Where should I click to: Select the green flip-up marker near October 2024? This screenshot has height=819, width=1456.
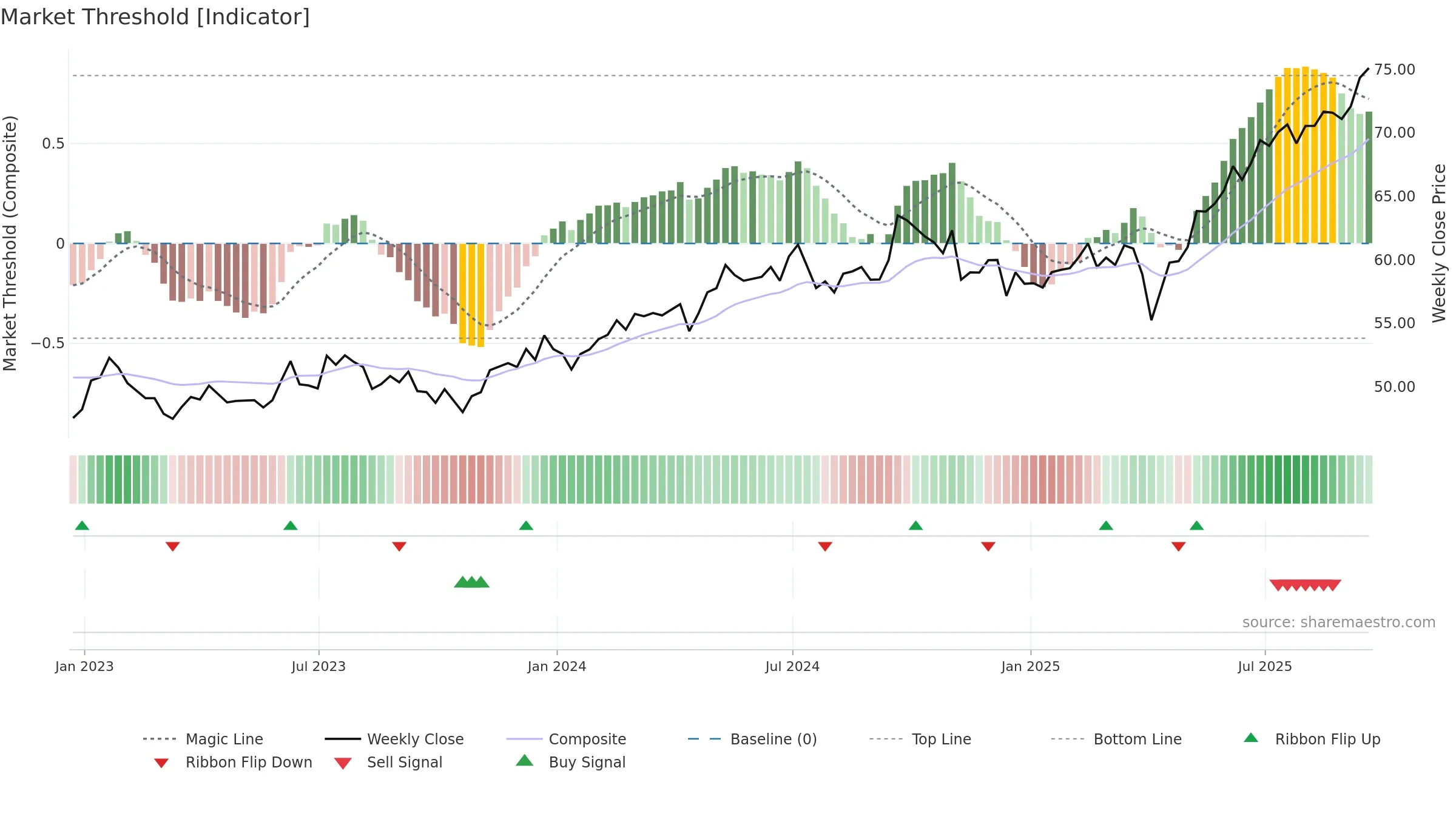pos(915,525)
